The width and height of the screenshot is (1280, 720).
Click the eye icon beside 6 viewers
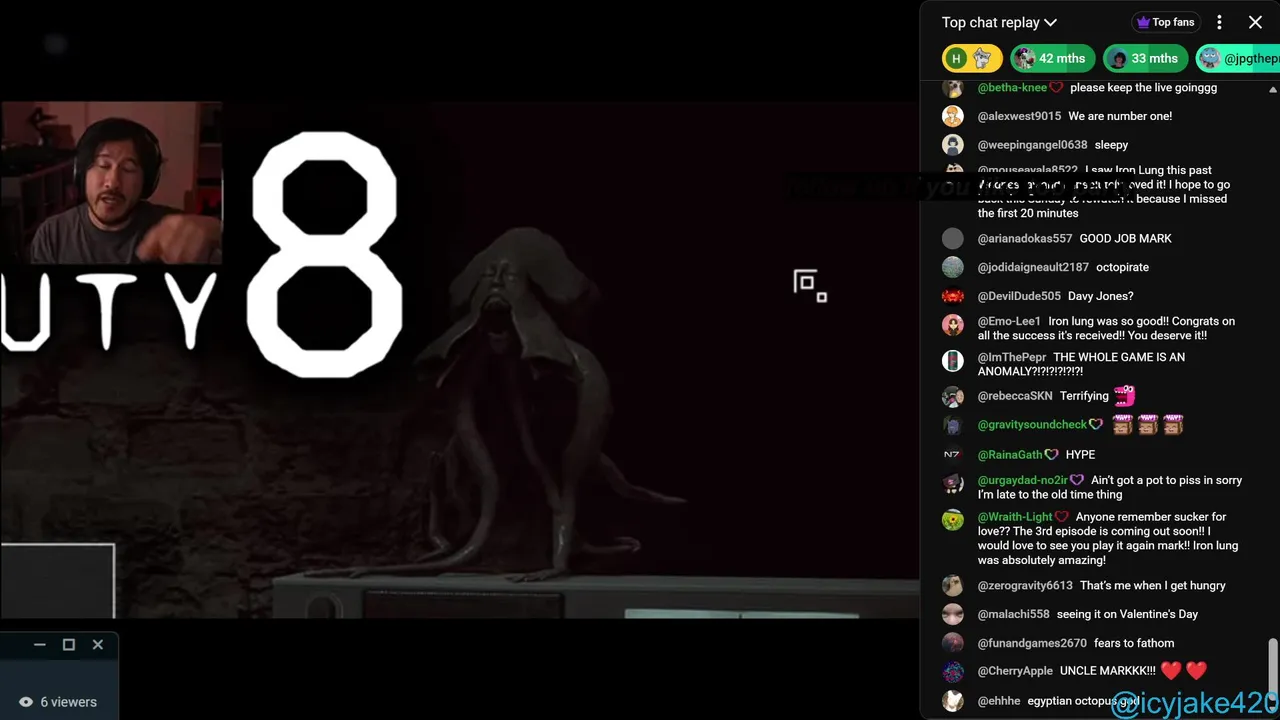[26, 702]
